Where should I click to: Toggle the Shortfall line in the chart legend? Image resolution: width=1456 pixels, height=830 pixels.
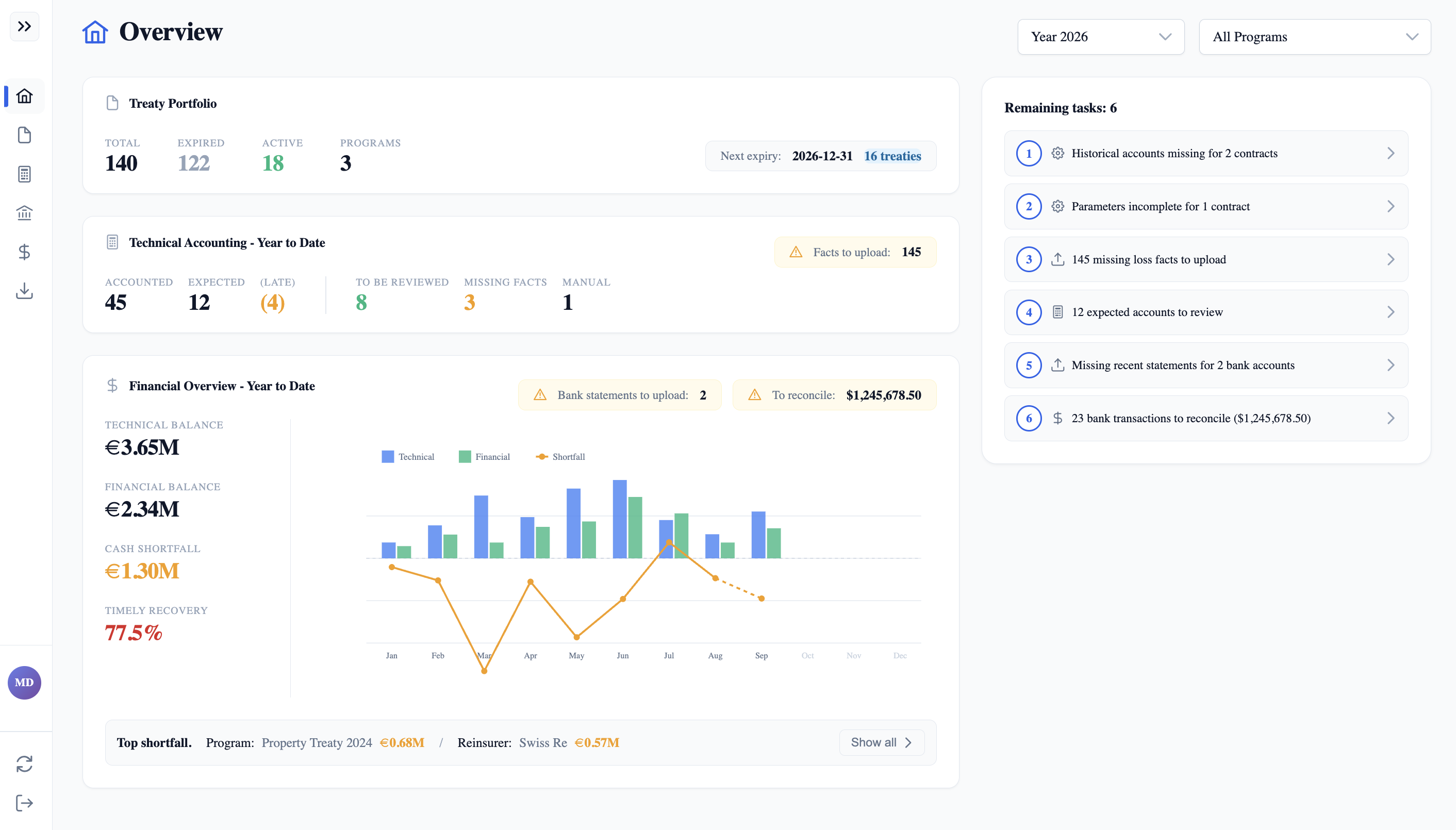click(x=561, y=456)
